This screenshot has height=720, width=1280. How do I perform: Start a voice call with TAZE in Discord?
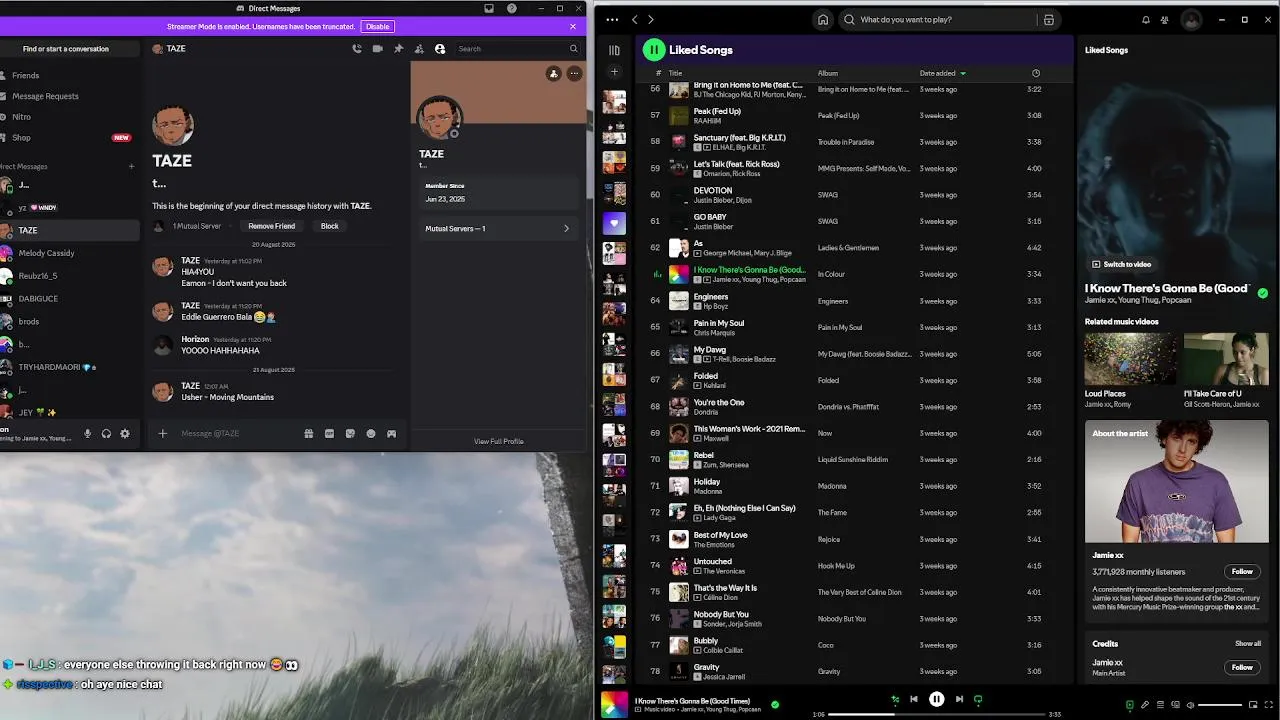point(357,48)
